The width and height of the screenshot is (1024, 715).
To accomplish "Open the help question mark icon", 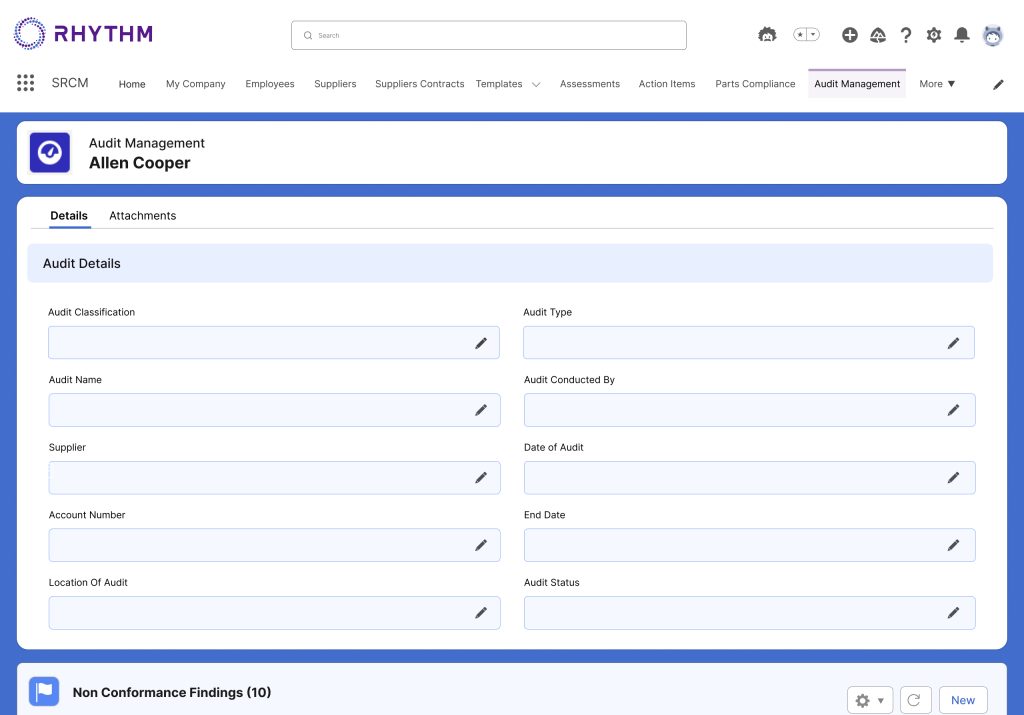I will click(906, 35).
